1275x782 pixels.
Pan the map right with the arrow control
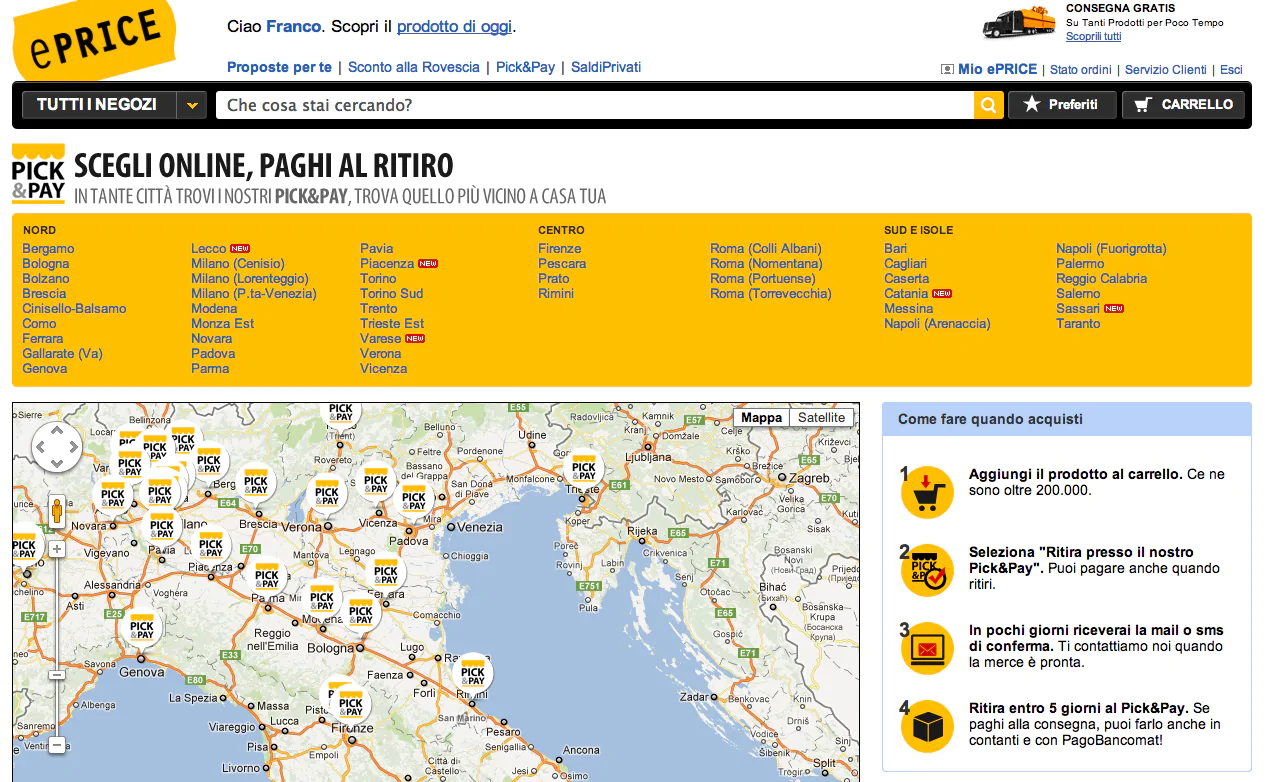(72, 448)
